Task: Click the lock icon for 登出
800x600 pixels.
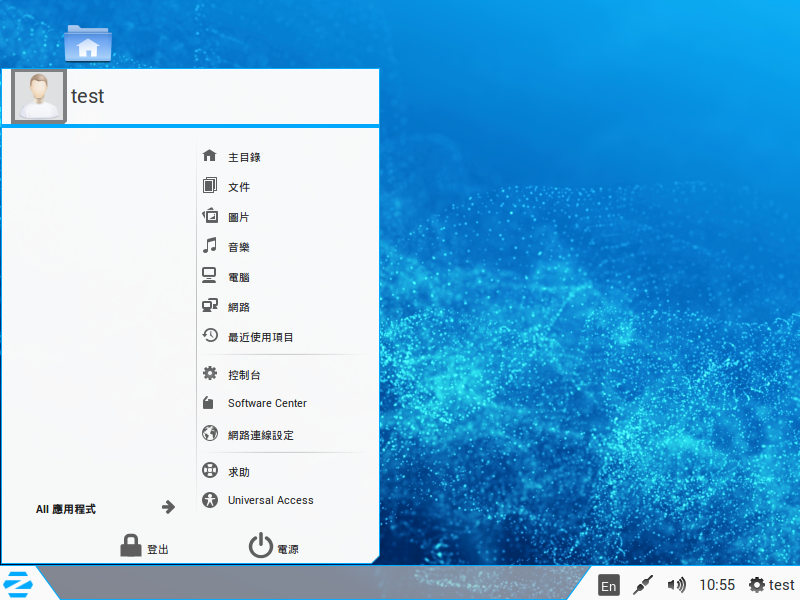Action: pos(131,545)
